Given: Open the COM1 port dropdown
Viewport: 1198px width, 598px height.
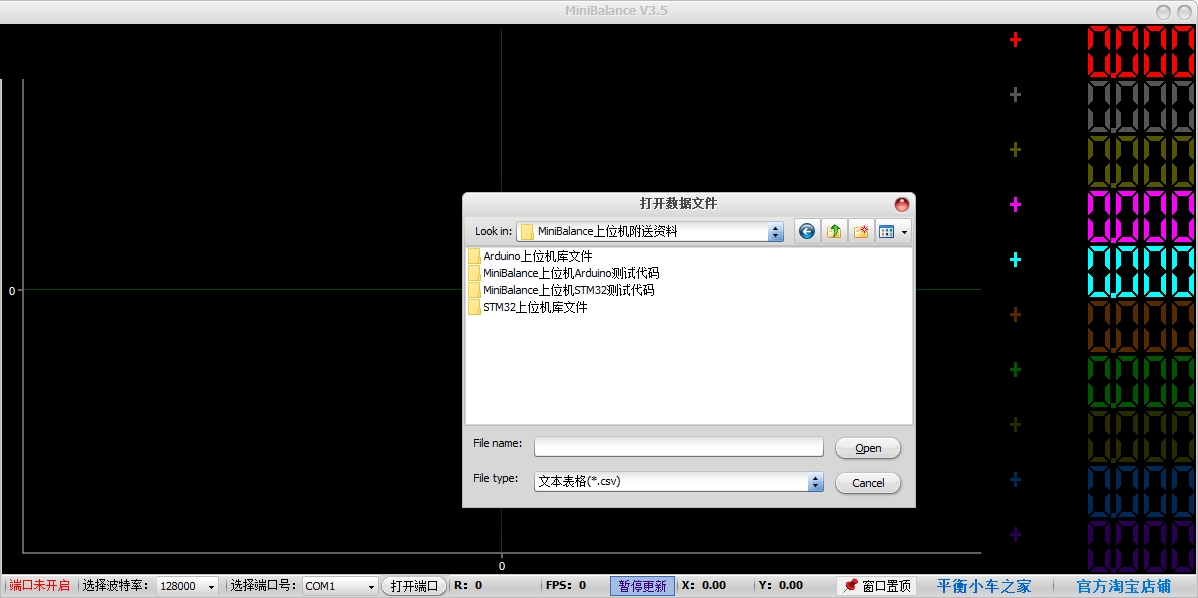Looking at the screenshot, I should [371, 587].
